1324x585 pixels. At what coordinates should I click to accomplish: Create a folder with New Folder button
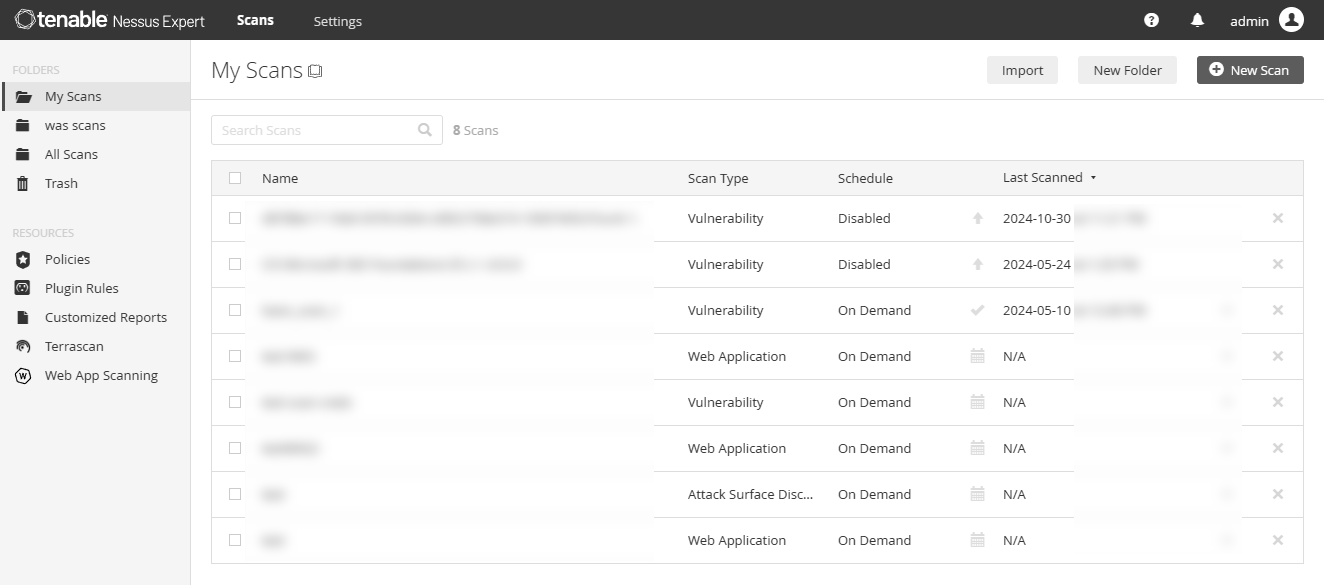coord(1127,70)
